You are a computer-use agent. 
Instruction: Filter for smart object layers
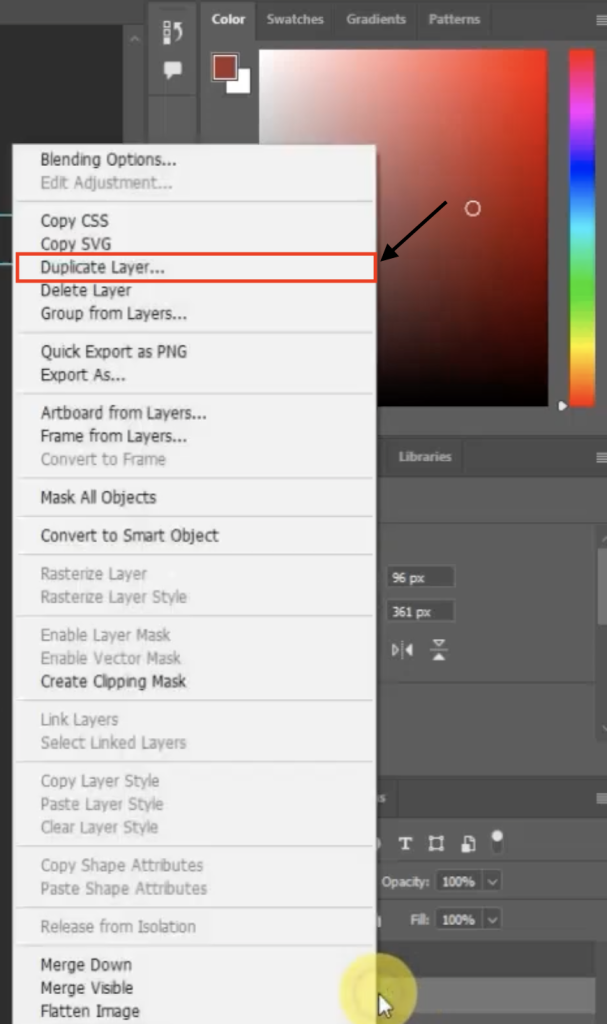coord(468,842)
